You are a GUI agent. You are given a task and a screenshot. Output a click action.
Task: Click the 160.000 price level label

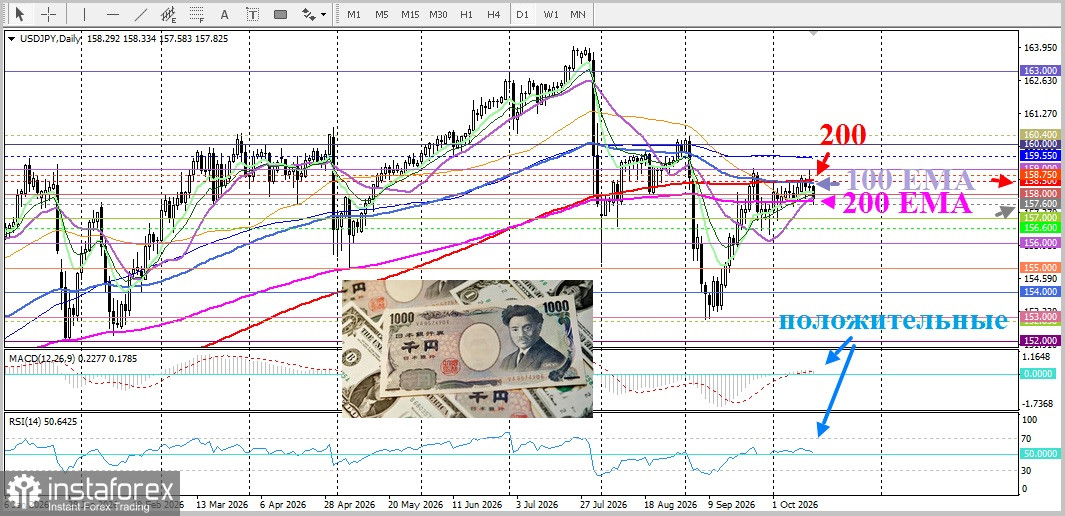1041,144
